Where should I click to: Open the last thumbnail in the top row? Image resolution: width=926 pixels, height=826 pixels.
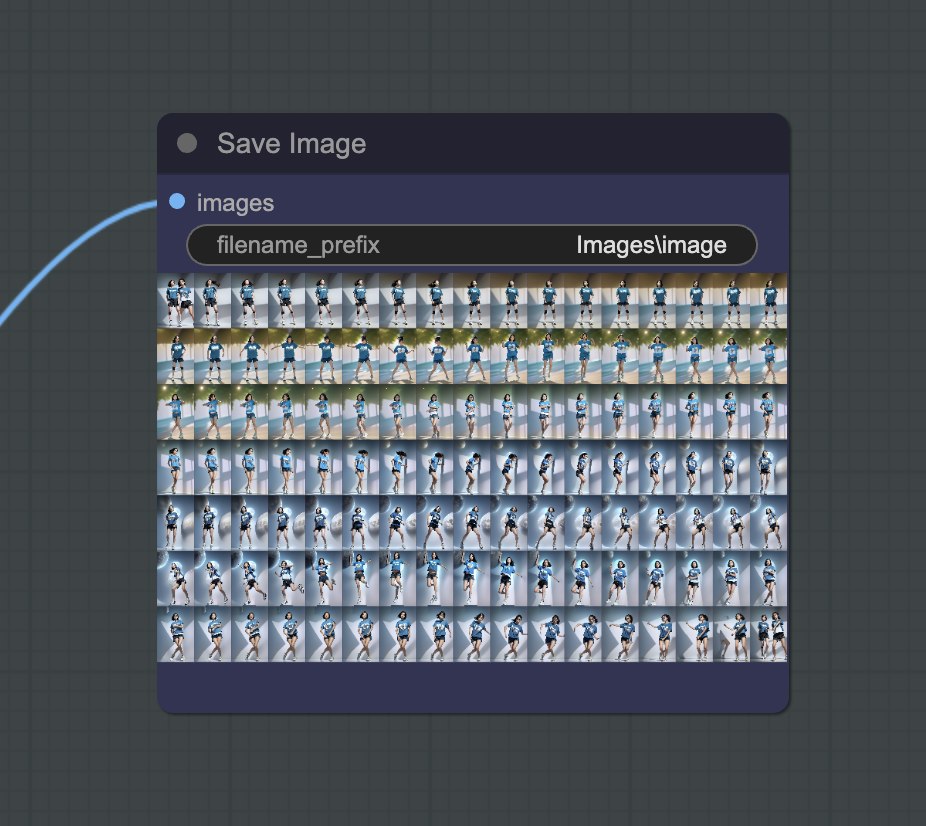768,301
